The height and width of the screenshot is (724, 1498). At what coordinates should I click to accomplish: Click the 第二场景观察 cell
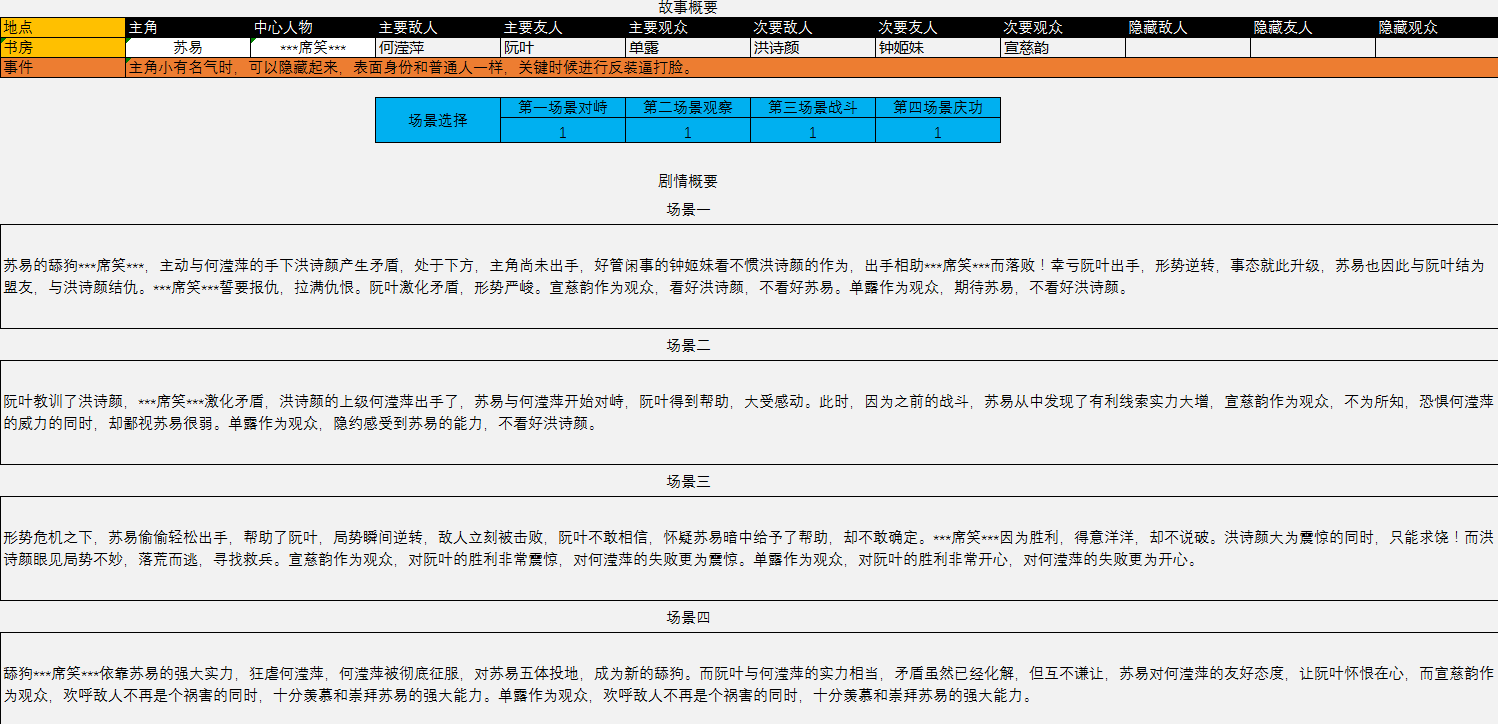point(688,108)
